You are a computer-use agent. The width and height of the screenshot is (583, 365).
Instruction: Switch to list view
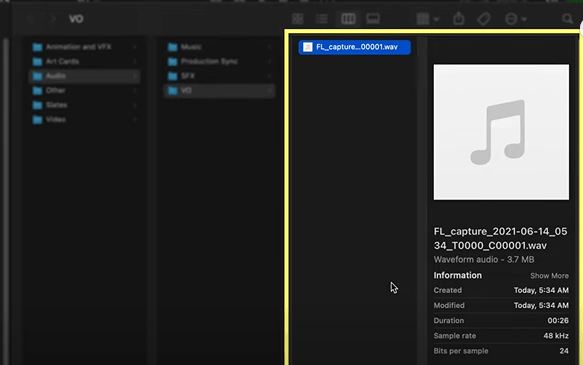pos(322,19)
